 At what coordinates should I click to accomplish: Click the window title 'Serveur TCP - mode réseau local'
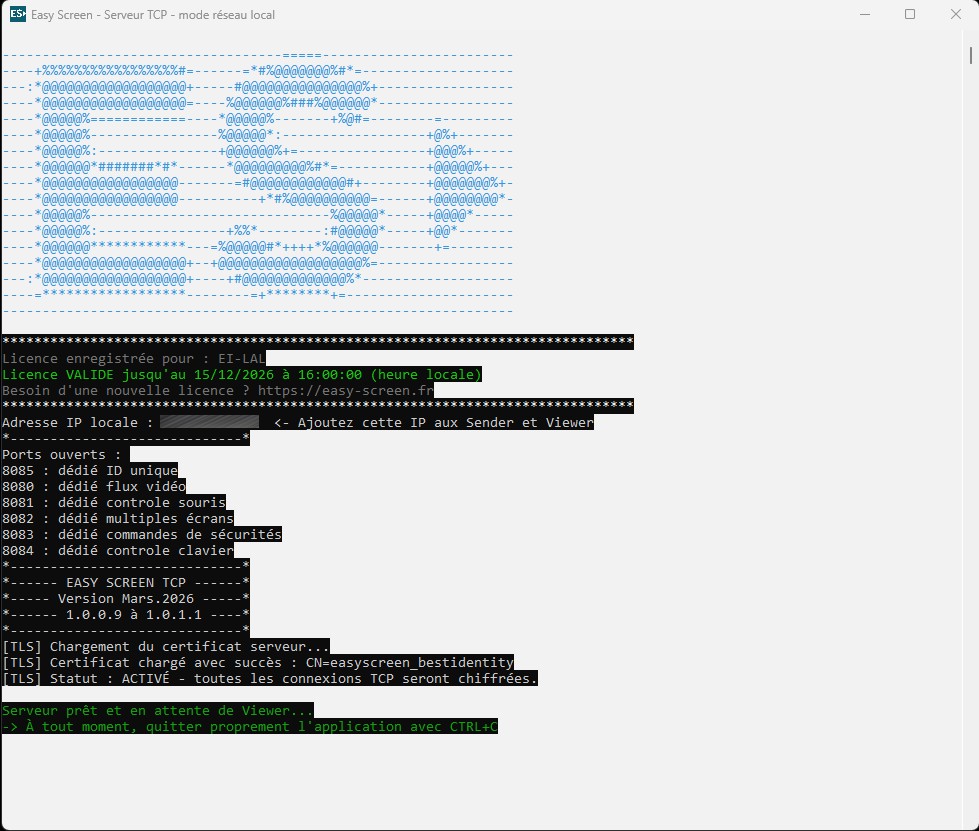click(x=190, y=15)
